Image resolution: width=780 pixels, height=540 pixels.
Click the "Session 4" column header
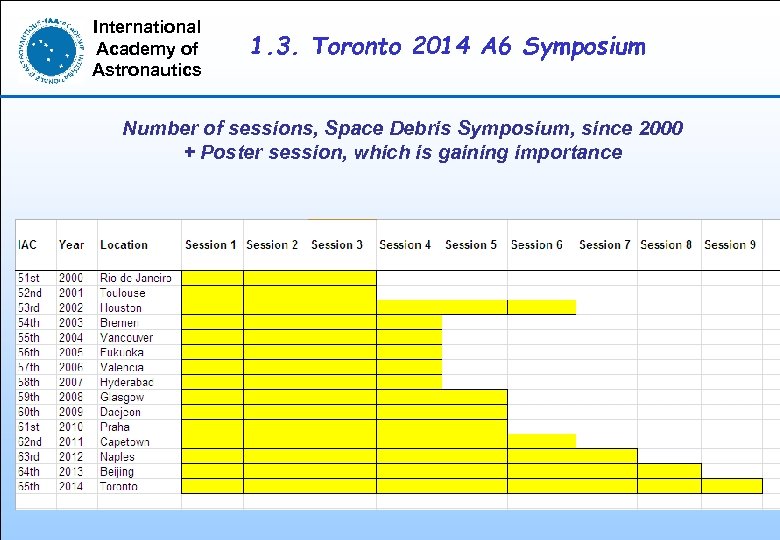point(405,245)
